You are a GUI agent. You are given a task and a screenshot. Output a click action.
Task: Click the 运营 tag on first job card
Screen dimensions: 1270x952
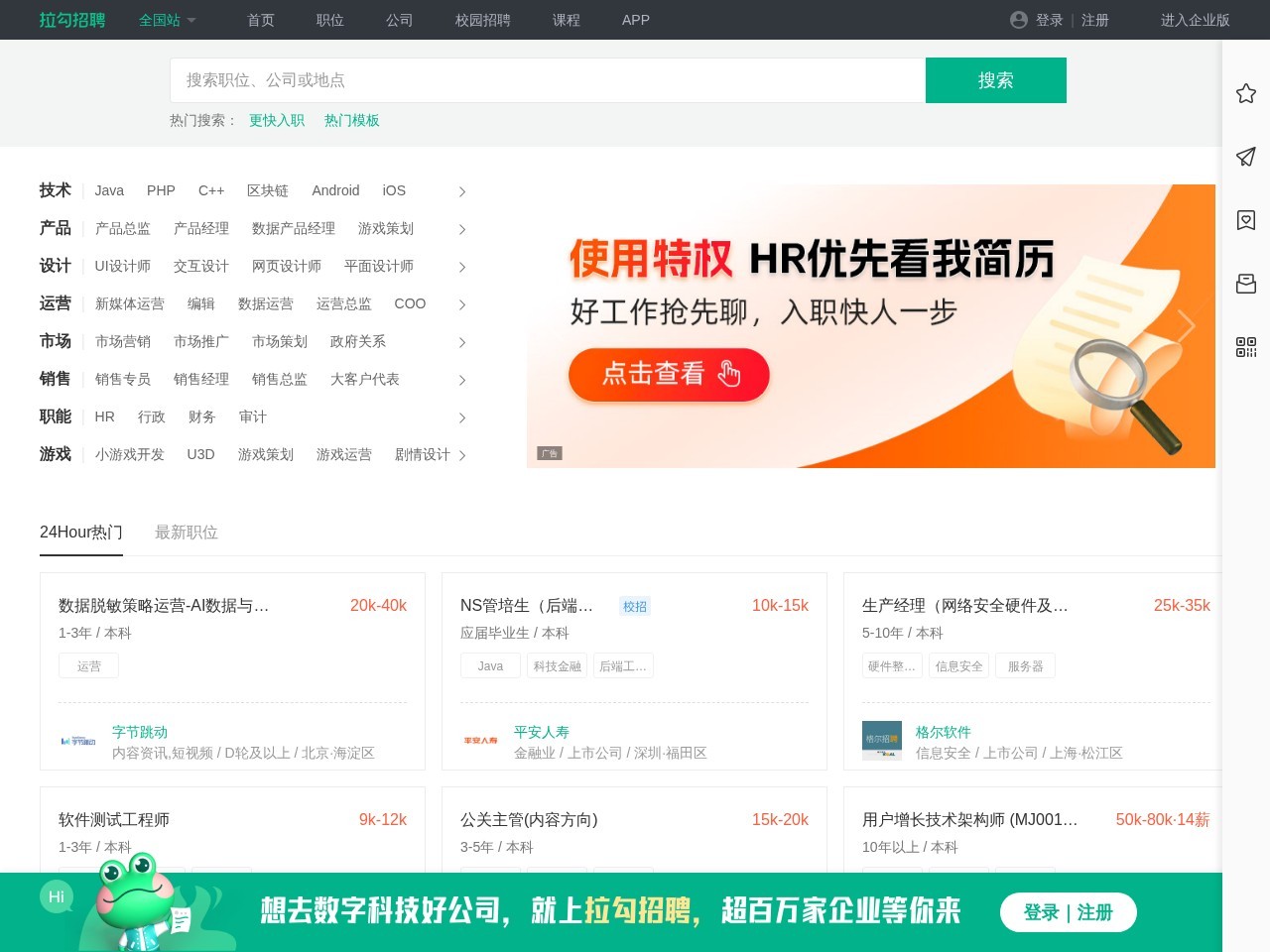point(88,666)
